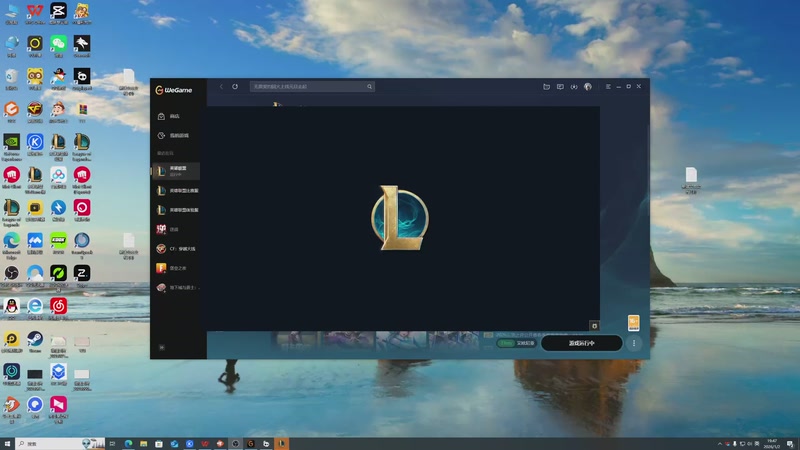
Task: Open the second banner thumbnail at bottom
Action: (x=349, y=340)
